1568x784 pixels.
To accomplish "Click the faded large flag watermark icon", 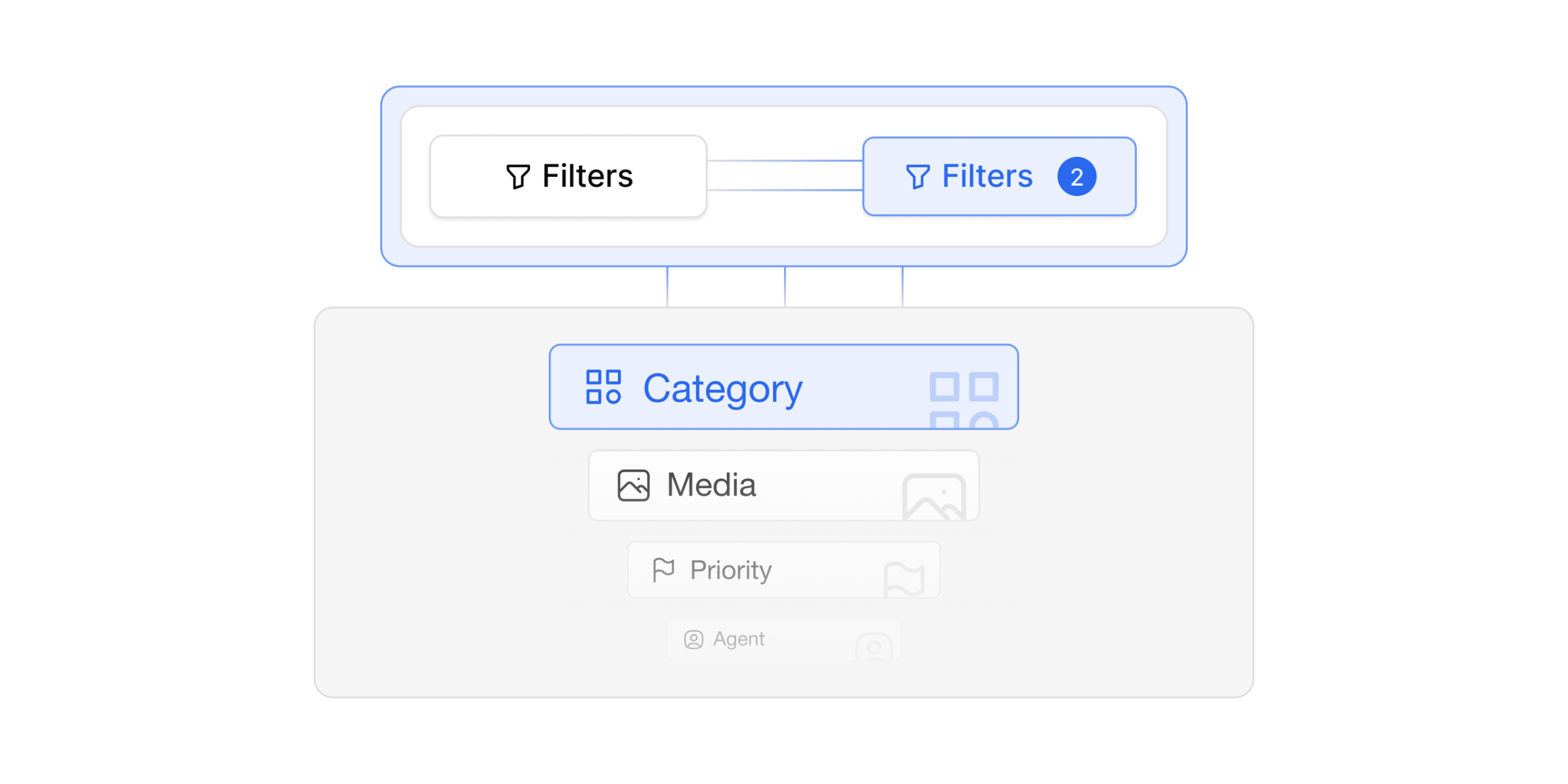I will click(904, 579).
